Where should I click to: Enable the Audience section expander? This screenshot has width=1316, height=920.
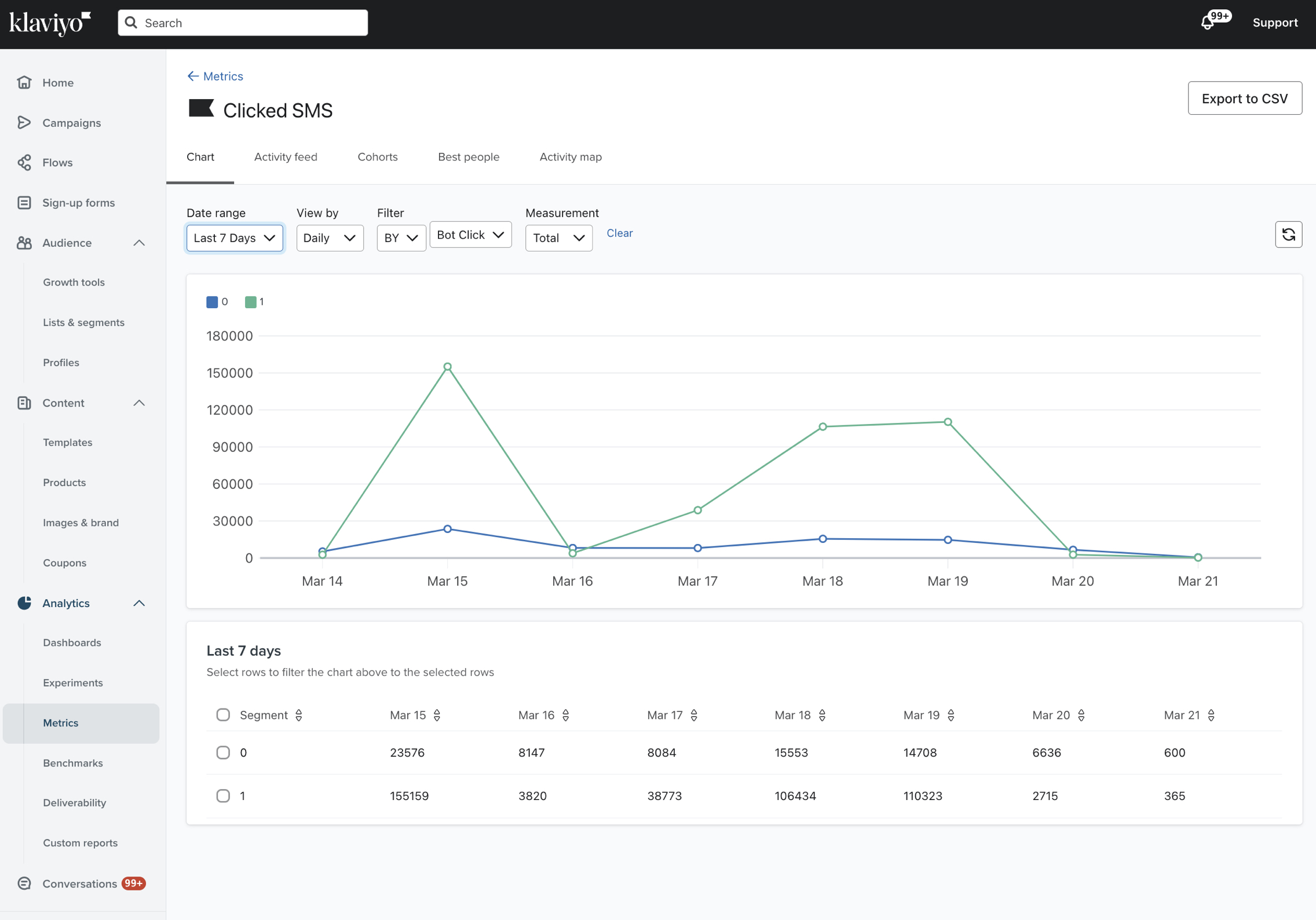(139, 242)
